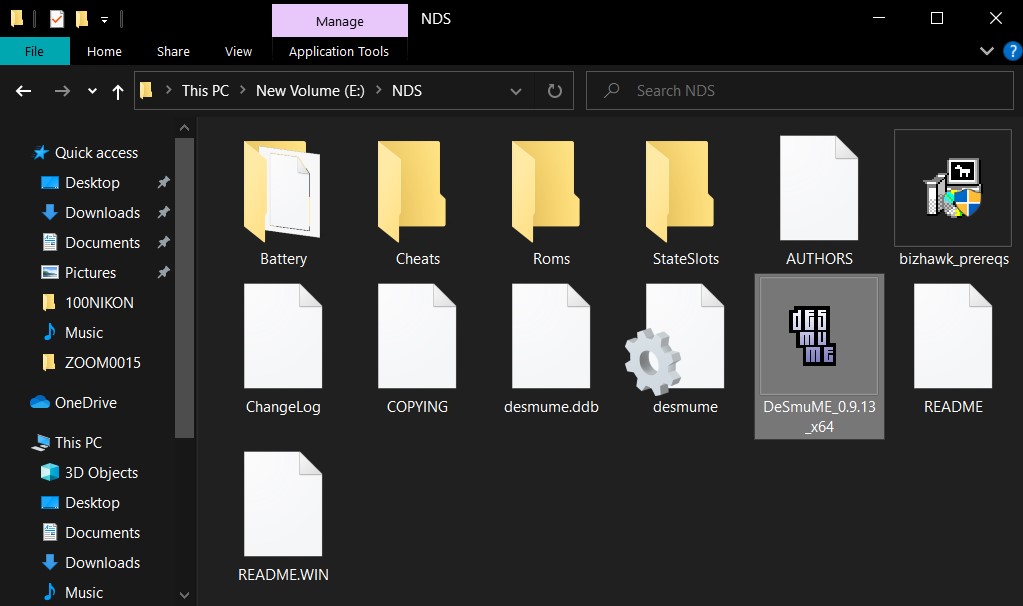Expand chevron after This PC in address bar
The width and height of the screenshot is (1023, 606).
coord(242,90)
